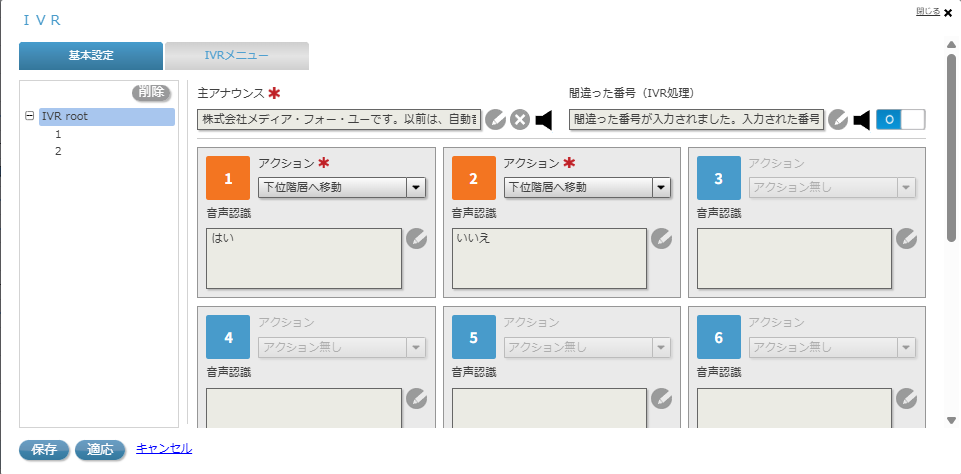961x474 pixels.
Task: Click the 適応 apply button
Action: click(100, 450)
